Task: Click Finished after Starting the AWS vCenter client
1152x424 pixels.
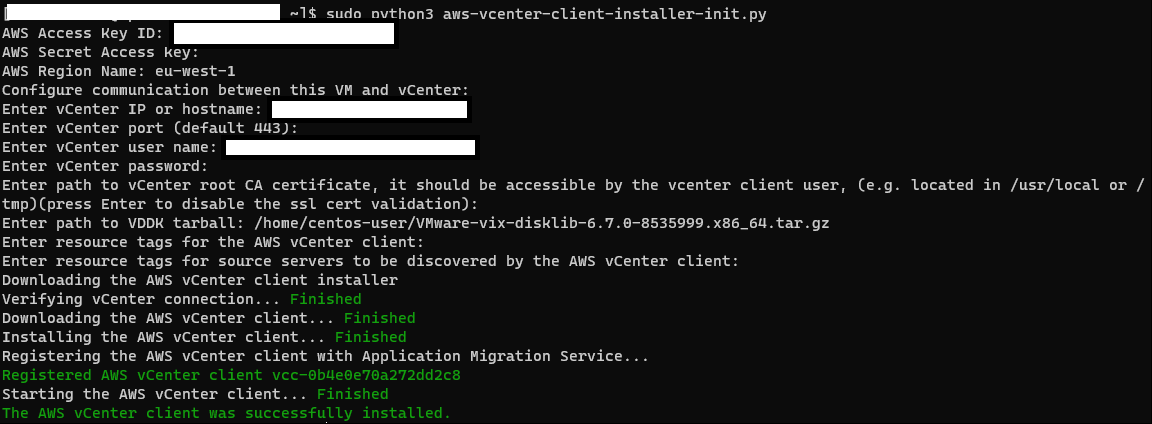Action: click(353, 394)
